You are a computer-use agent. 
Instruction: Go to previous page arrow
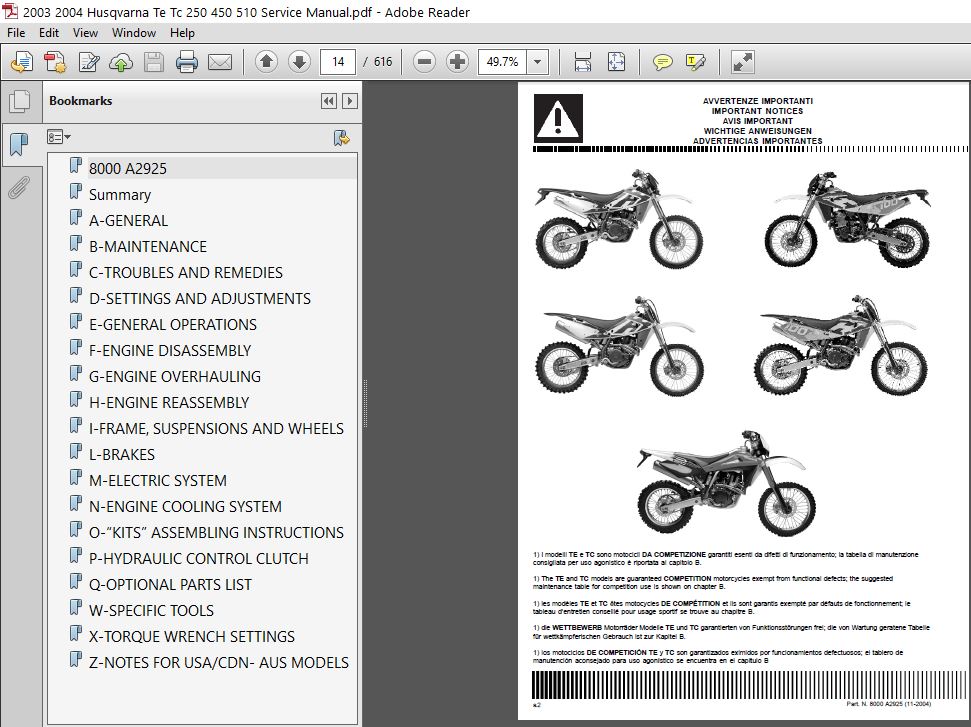[x=266, y=61]
